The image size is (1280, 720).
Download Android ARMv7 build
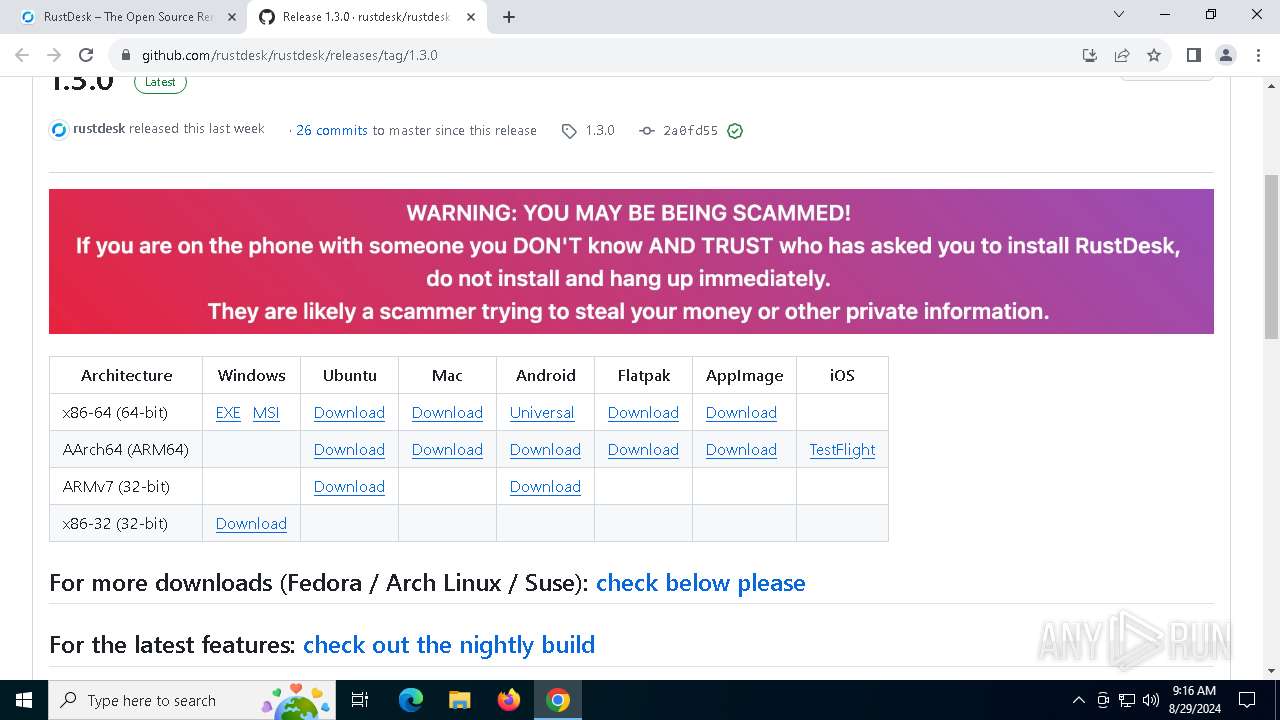pos(545,487)
